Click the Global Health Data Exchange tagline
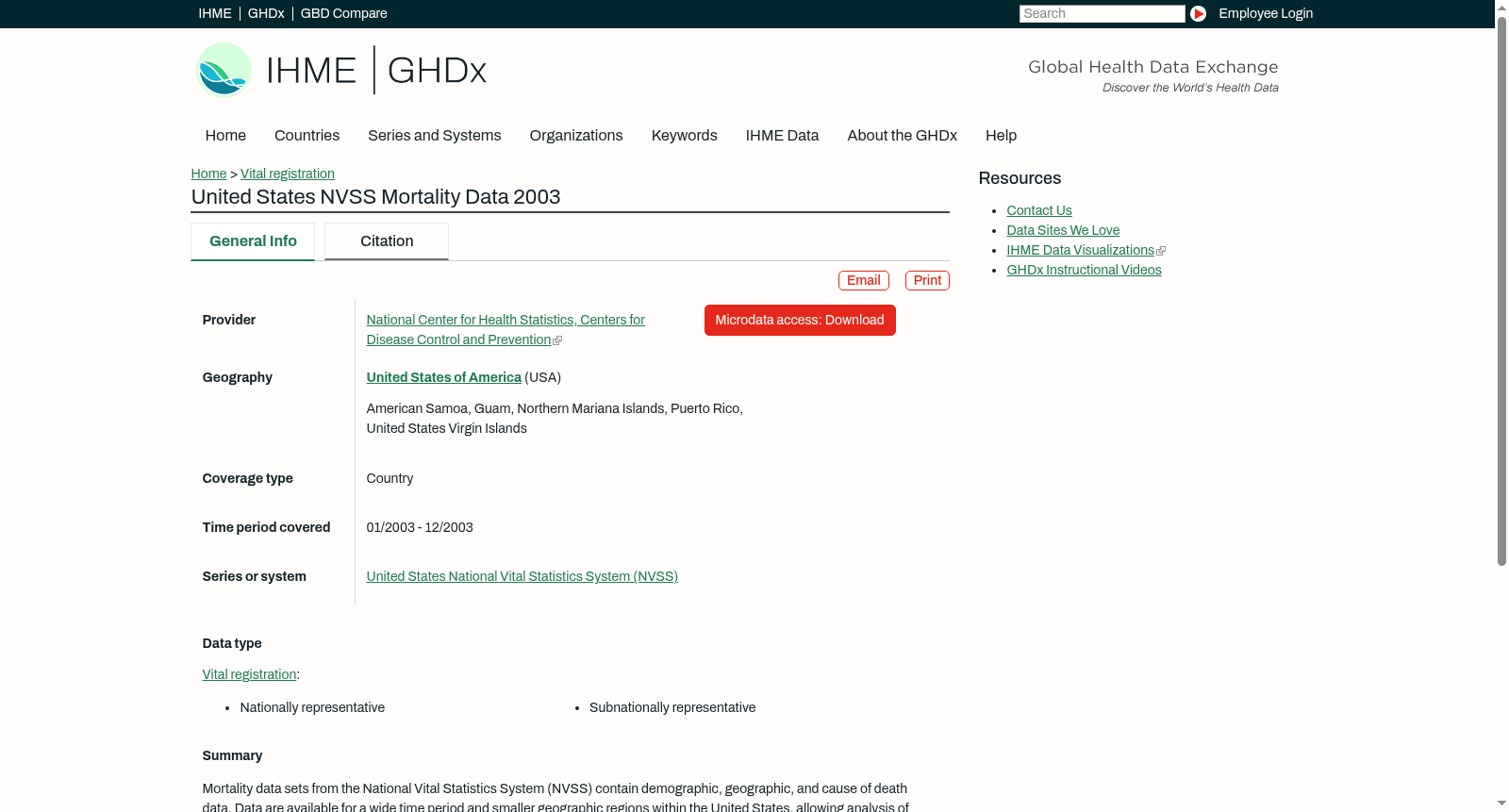The height and width of the screenshot is (812, 1509). pos(1153,67)
